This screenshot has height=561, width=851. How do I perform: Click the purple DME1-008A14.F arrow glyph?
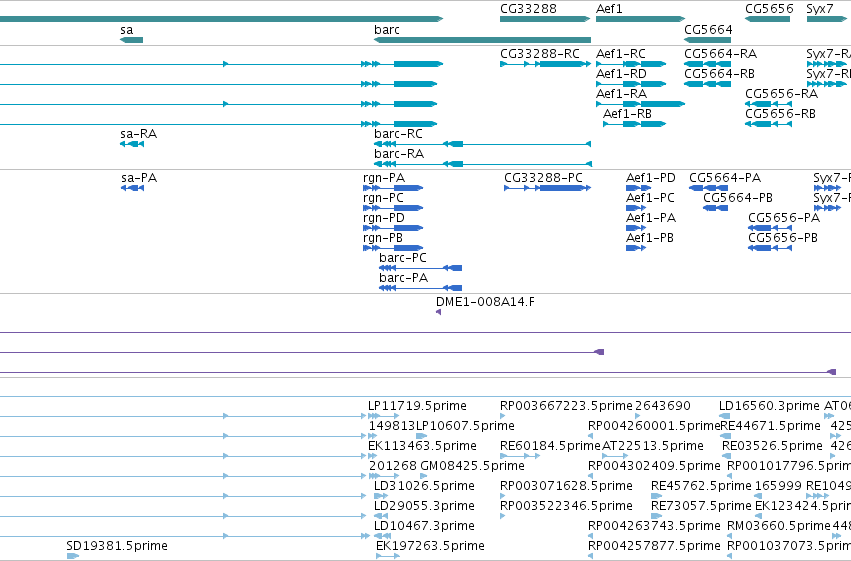click(x=439, y=312)
